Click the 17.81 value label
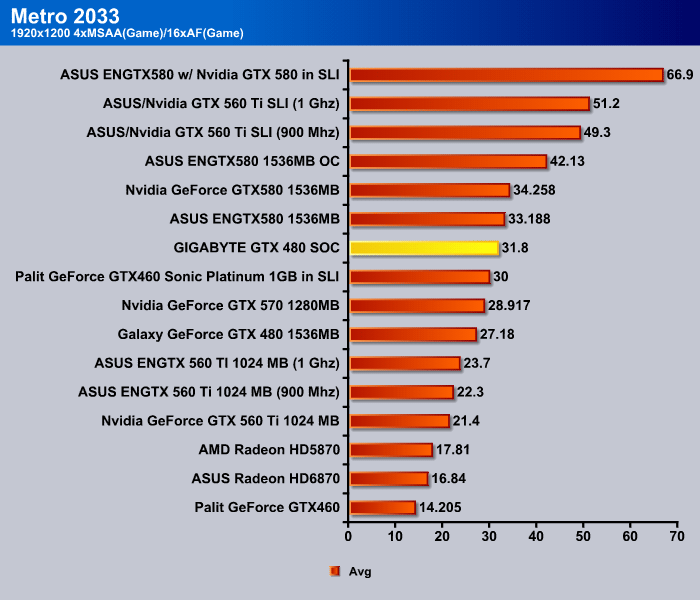 [x=453, y=450]
